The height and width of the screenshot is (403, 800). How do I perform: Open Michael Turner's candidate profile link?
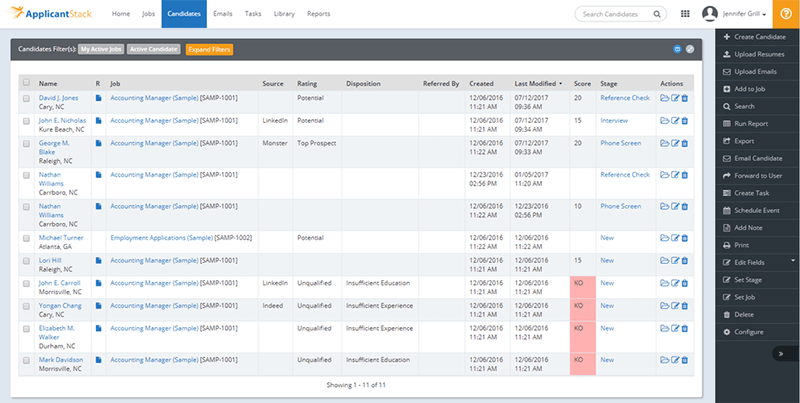point(61,238)
